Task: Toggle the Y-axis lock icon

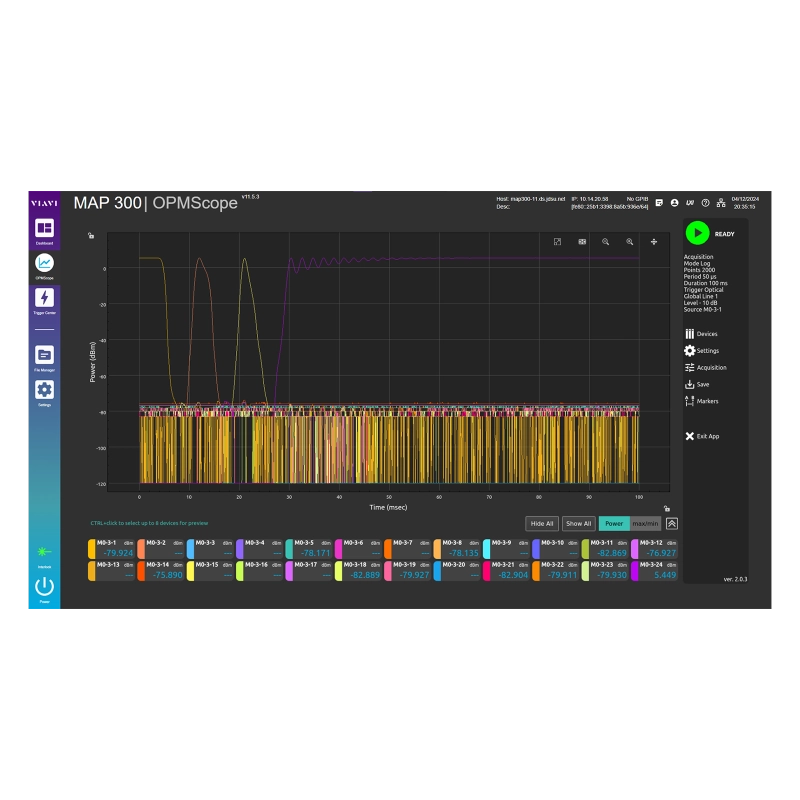Action: [x=91, y=235]
